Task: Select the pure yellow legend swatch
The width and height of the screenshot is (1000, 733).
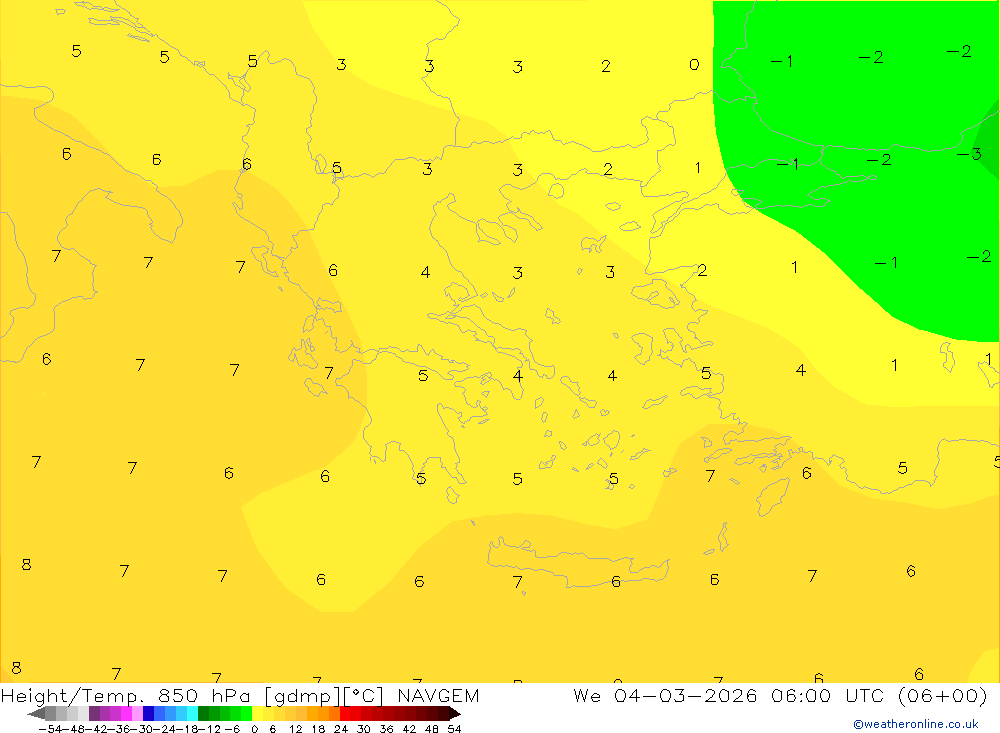Action: (x=258, y=713)
